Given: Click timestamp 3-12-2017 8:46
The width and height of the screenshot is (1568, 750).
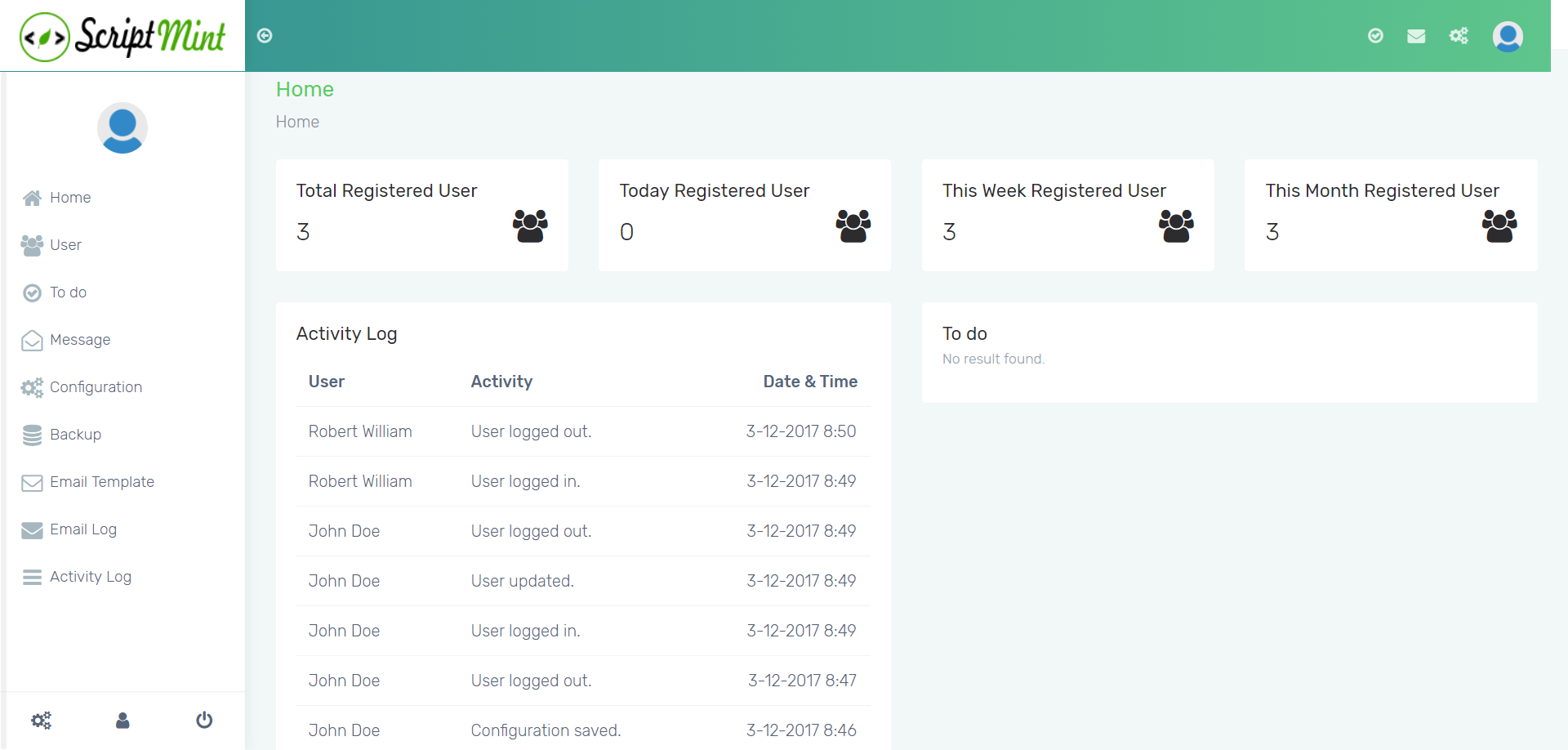Looking at the screenshot, I should (801, 730).
